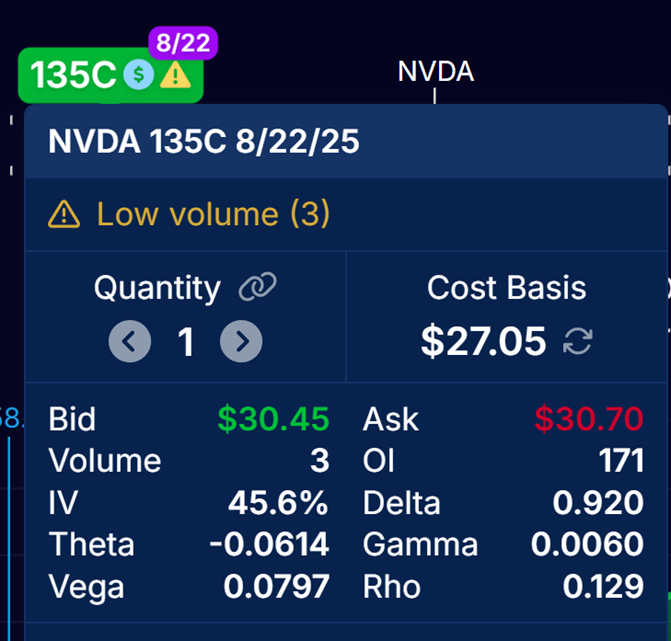671x641 pixels.
Task: Click the NVDA 135C 8/22/25 title header
Action: pos(203,142)
